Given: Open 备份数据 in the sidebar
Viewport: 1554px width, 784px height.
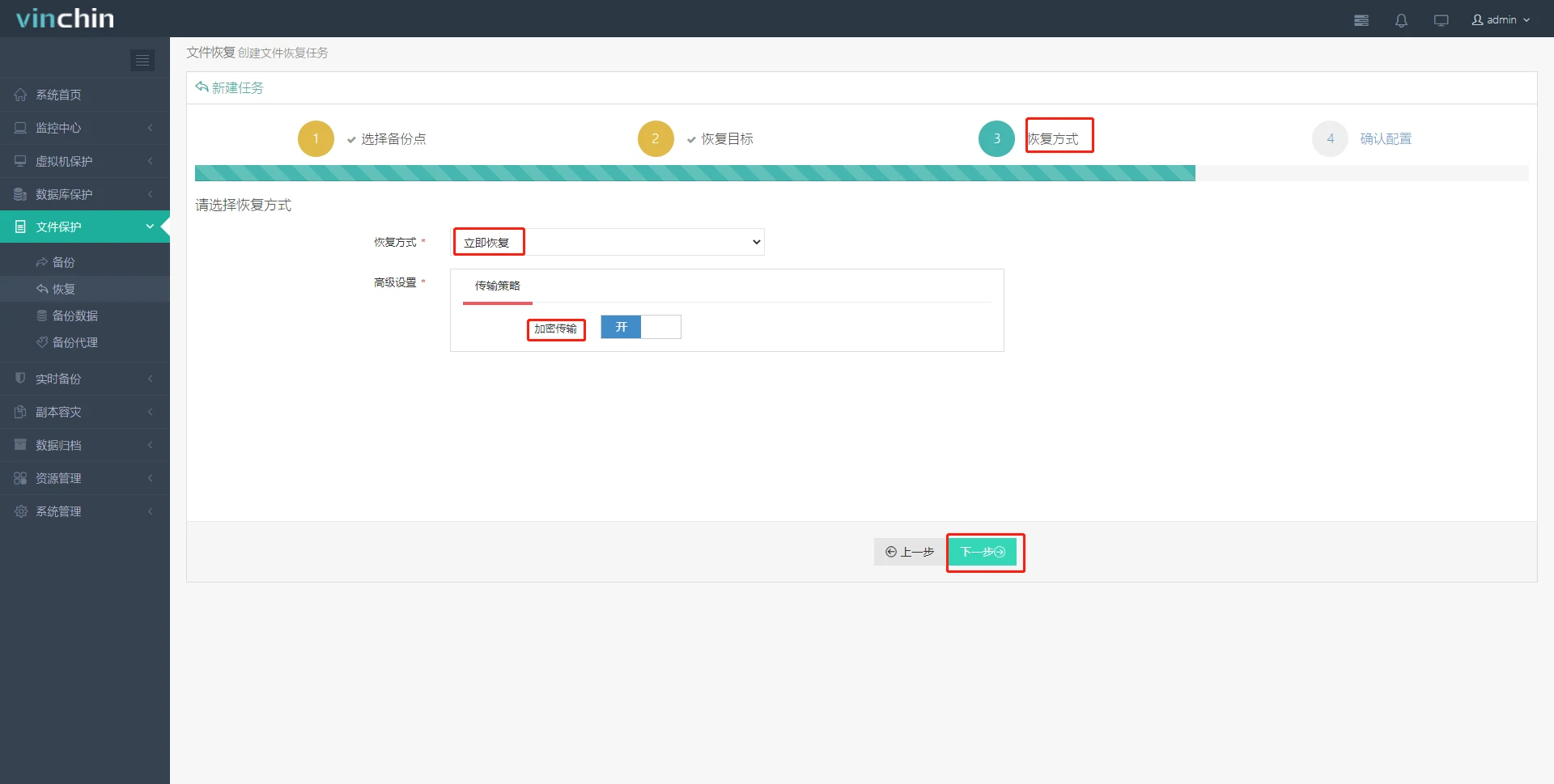Looking at the screenshot, I should [x=74, y=316].
